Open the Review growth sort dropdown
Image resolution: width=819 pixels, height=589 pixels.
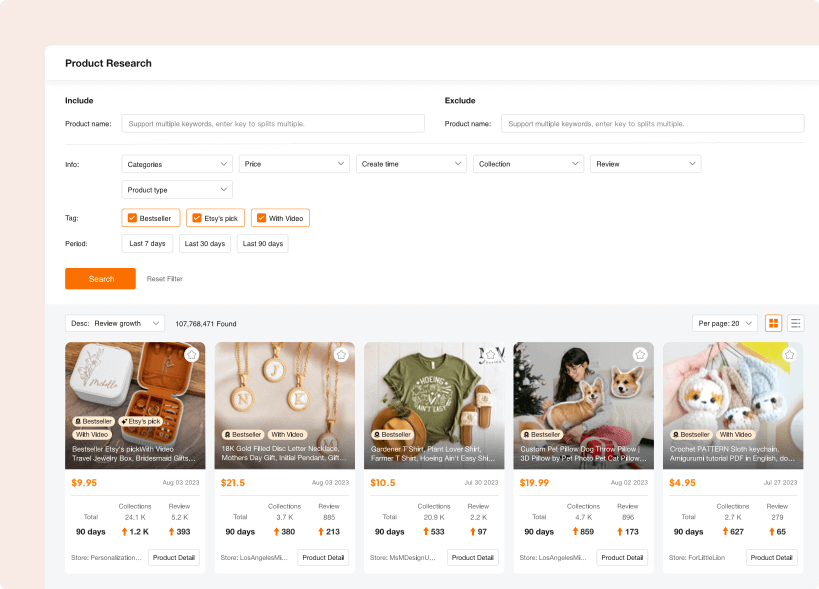113,323
